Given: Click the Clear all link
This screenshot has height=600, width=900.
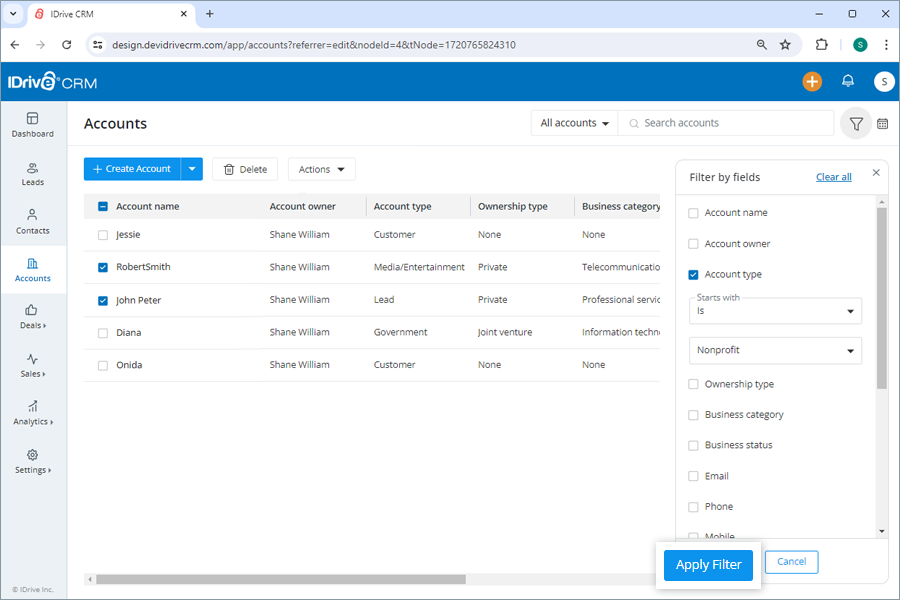Looking at the screenshot, I should click(x=833, y=176).
